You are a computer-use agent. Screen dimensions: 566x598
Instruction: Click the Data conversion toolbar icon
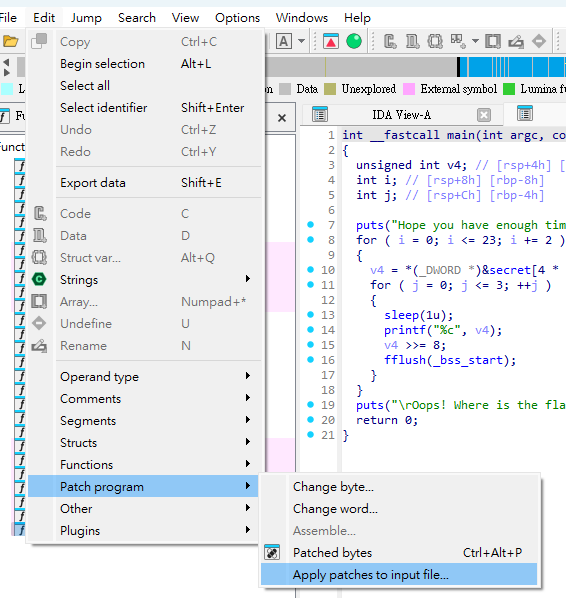click(412, 41)
